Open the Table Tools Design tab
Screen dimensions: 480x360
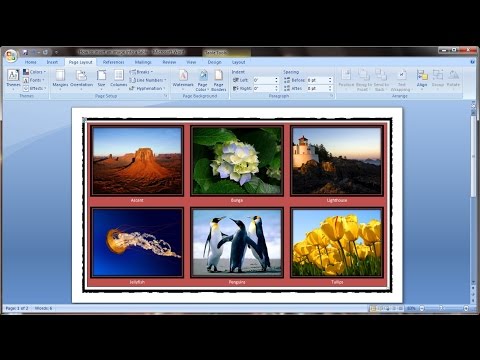pyautogui.click(x=214, y=62)
